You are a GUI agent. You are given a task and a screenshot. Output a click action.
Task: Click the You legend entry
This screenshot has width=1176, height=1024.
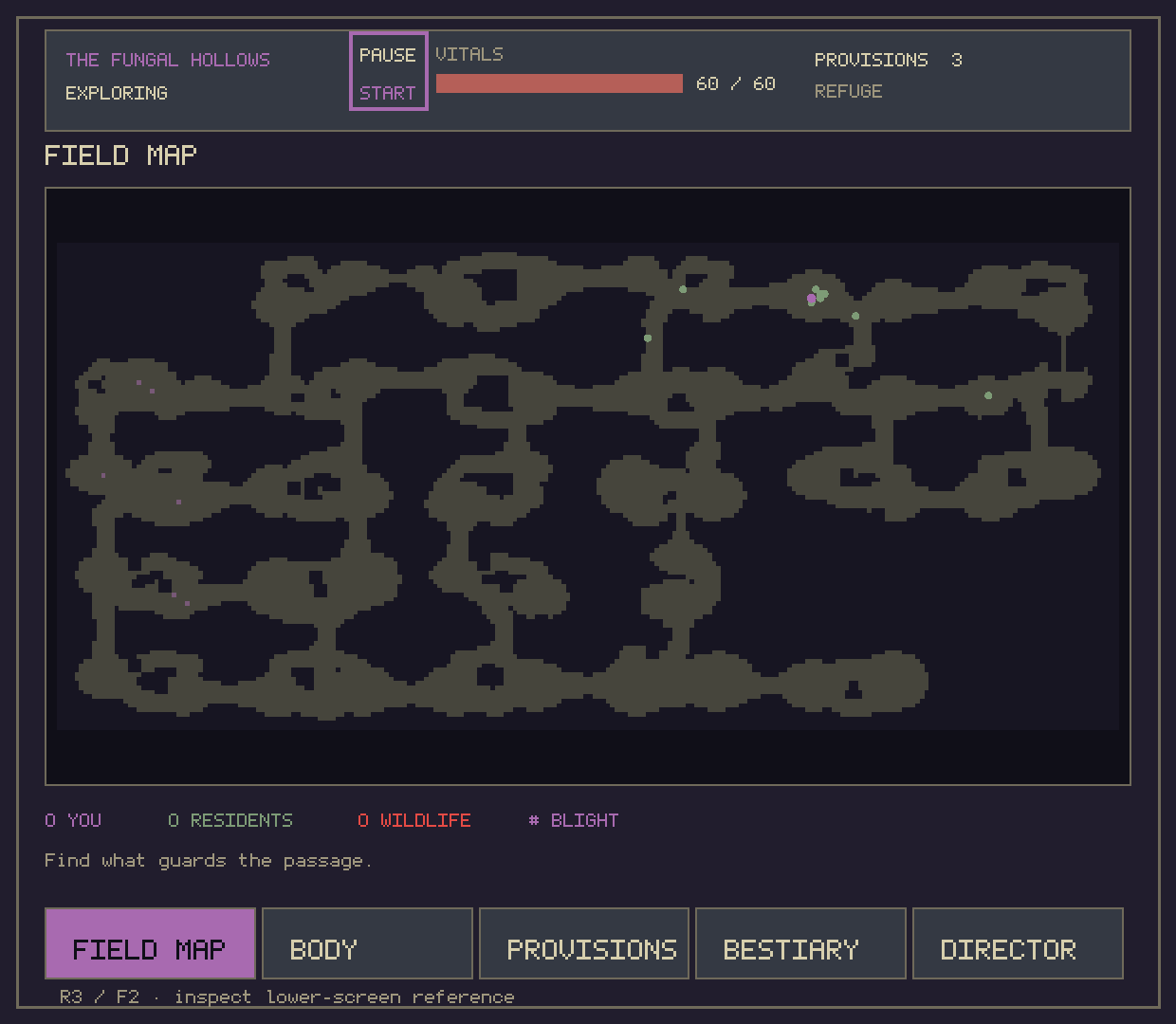coord(73,820)
